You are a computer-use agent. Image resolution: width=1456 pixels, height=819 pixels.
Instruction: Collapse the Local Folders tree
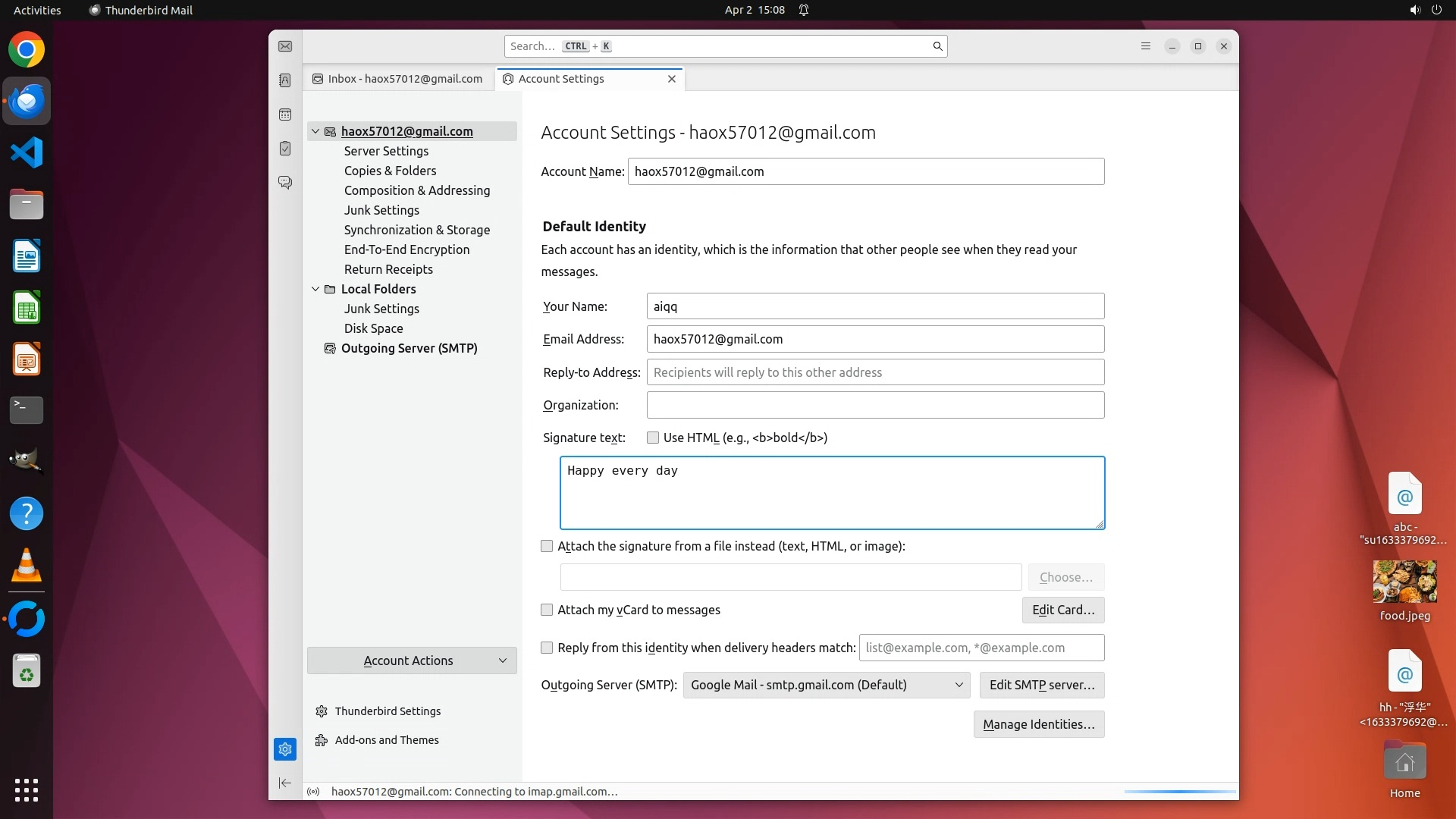click(x=315, y=289)
